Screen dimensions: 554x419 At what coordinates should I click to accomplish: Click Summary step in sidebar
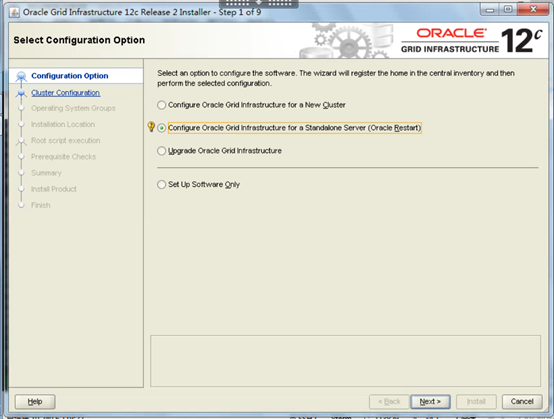pos(46,173)
